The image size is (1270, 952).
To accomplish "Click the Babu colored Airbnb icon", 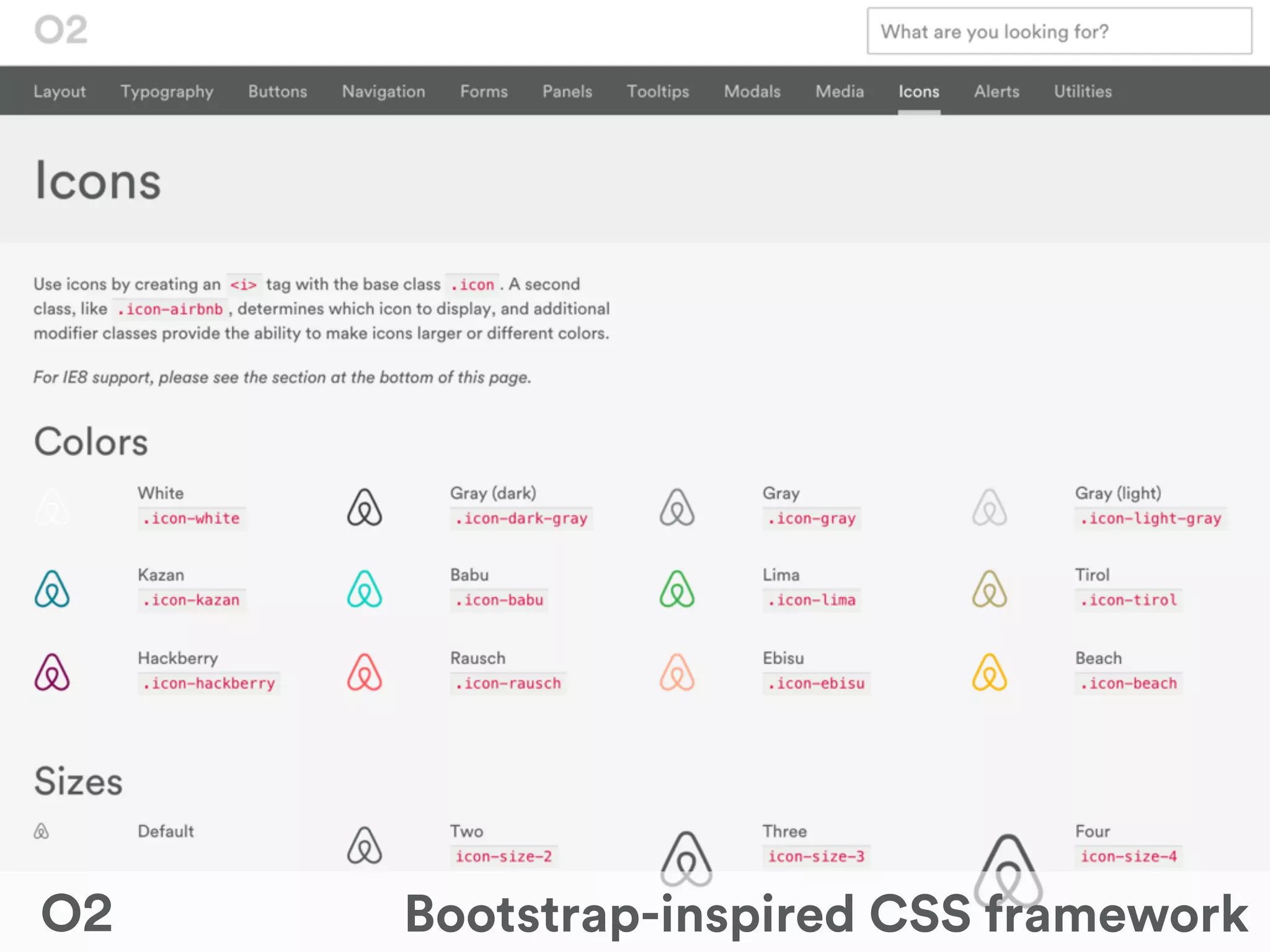I will click(365, 589).
